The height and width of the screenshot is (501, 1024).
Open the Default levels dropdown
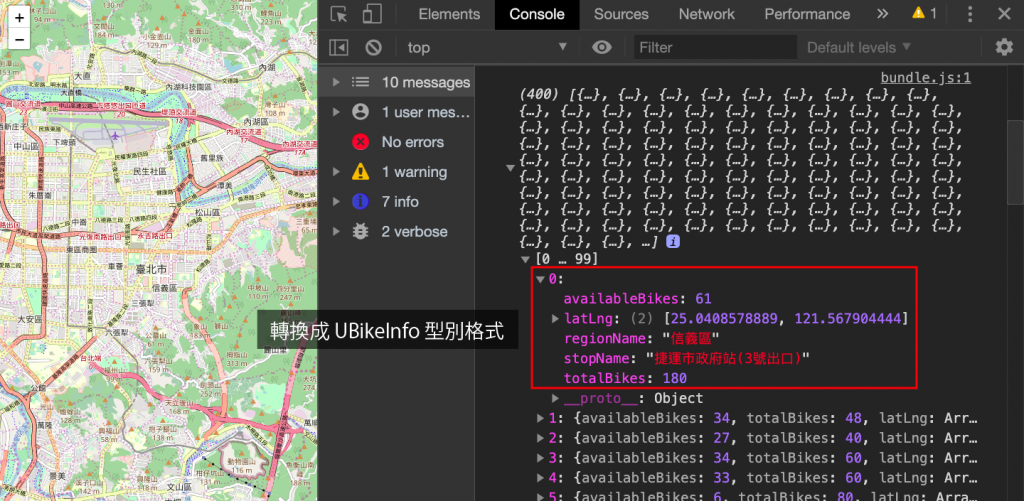click(859, 47)
